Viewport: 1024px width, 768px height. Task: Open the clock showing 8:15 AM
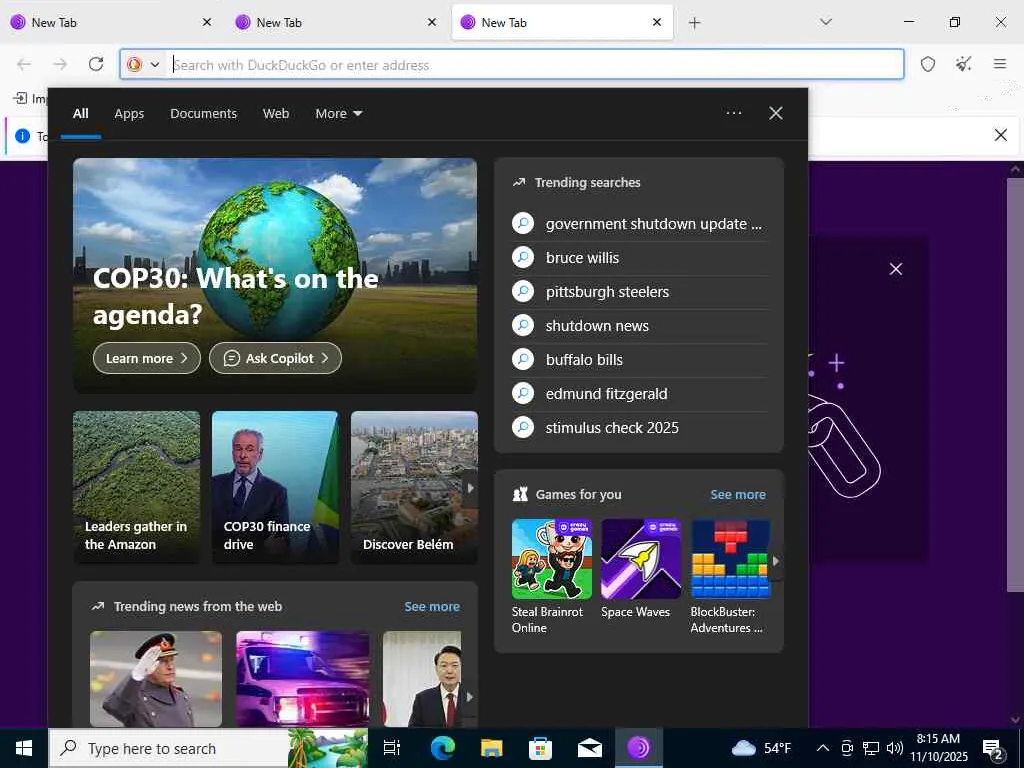tap(939, 748)
